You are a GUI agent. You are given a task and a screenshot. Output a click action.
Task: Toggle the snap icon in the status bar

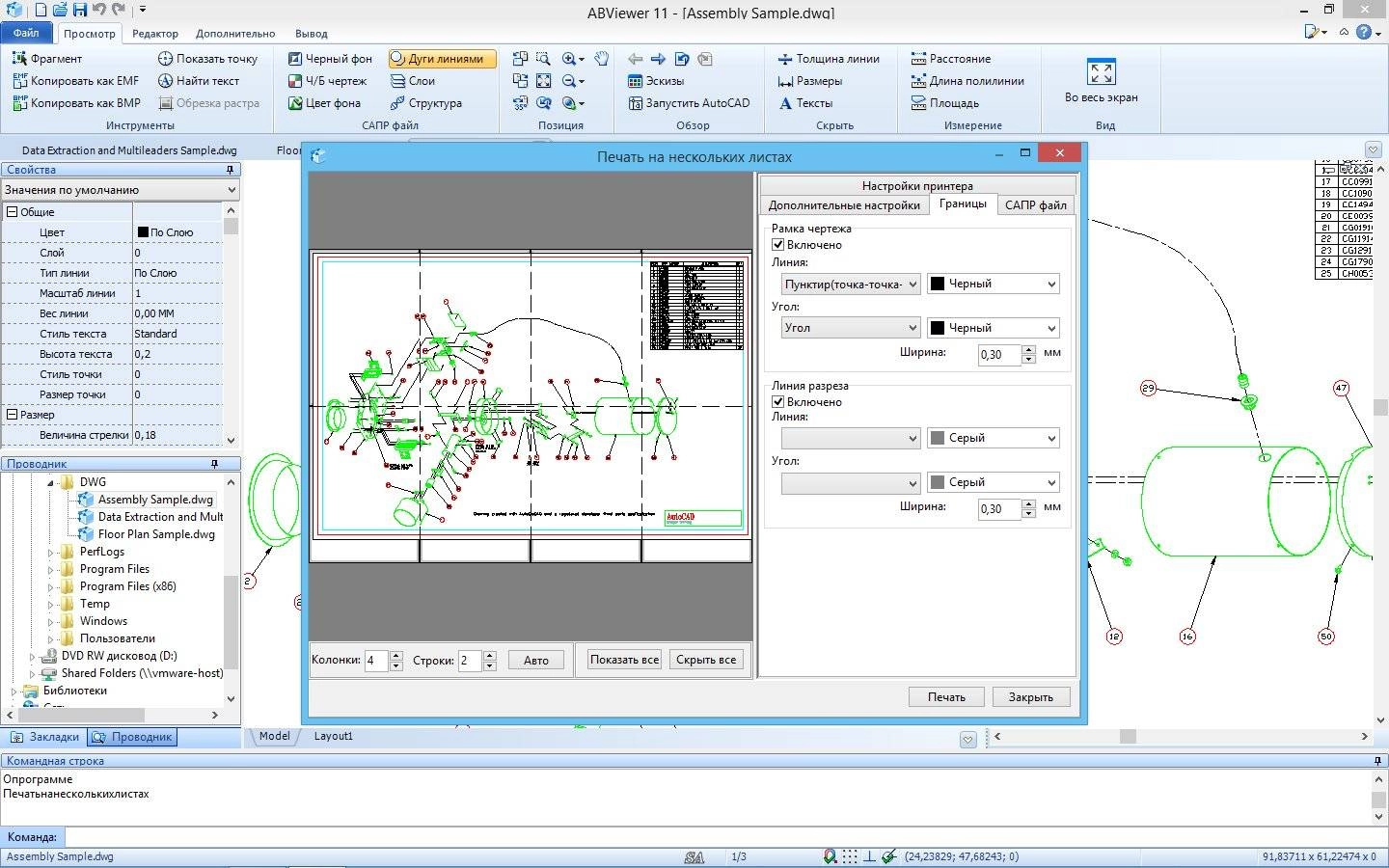click(x=831, y=856)
